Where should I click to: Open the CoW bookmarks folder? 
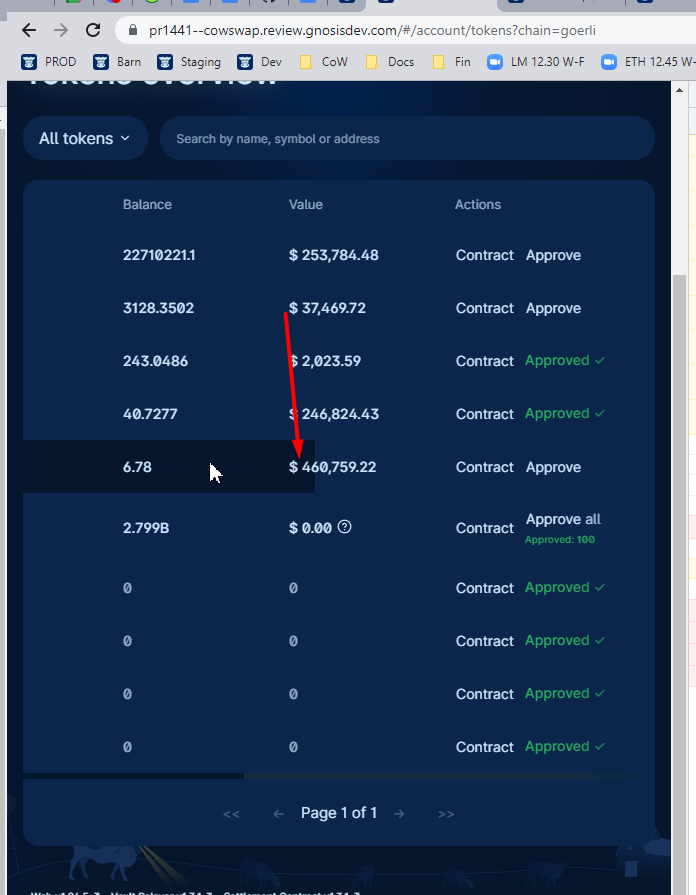click(x=324, y=62)
